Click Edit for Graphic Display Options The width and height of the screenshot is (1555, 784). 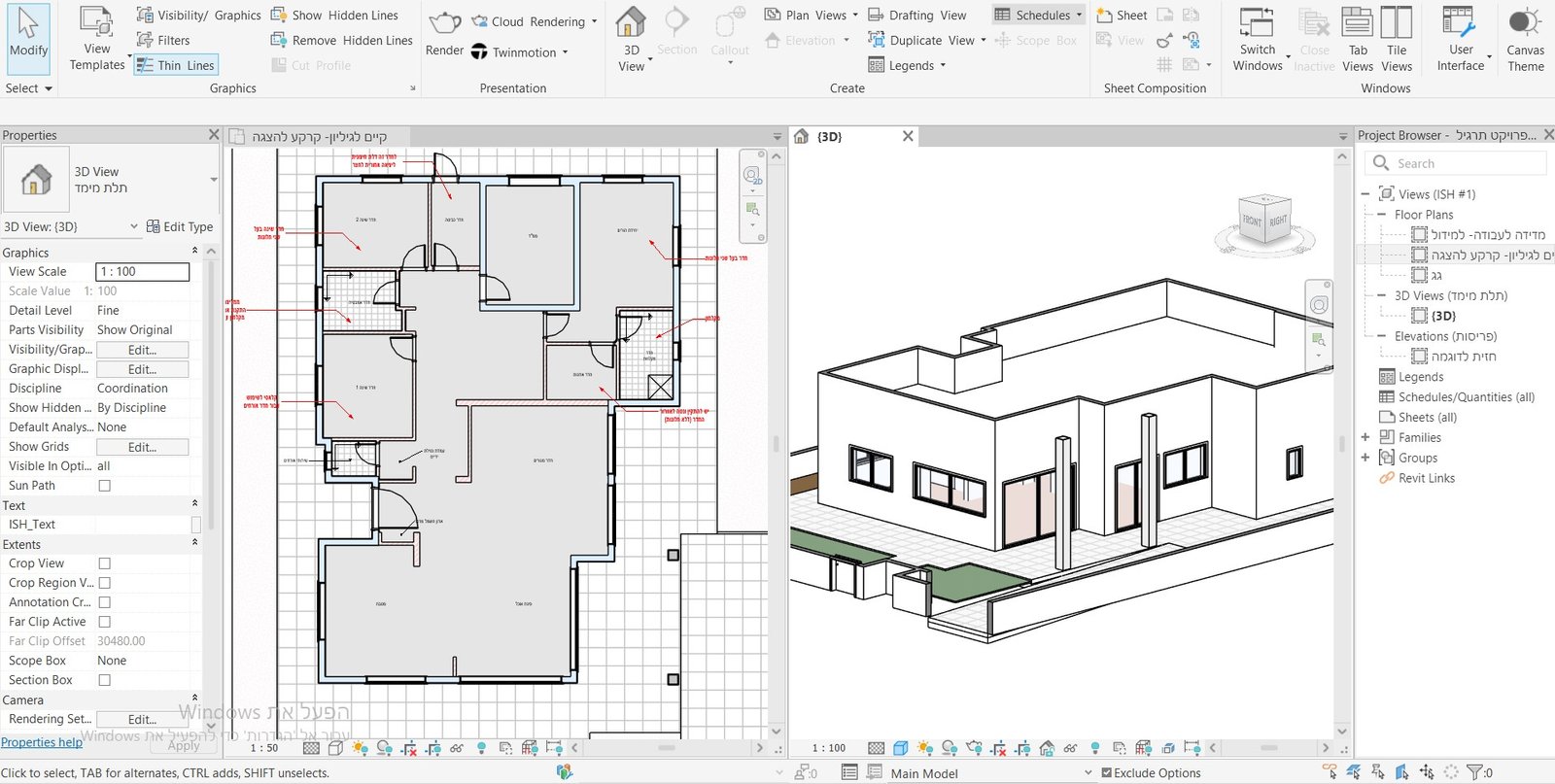click(x=142, y=369)
